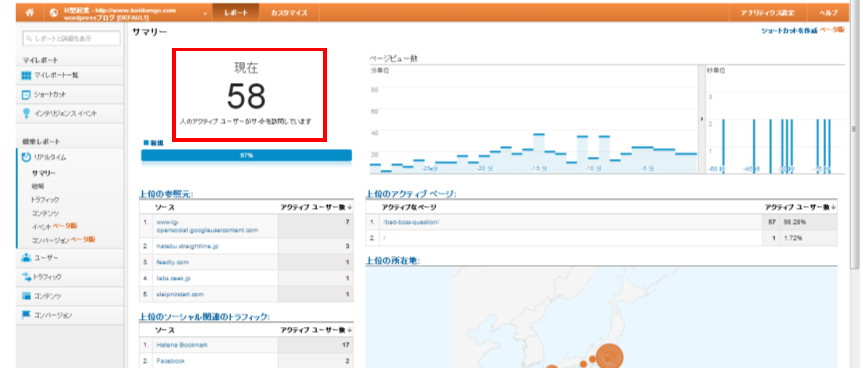Open the トラフィック arrows icon section
The image size is (863, 371).
pyautogui.click(x=26, y=277)
